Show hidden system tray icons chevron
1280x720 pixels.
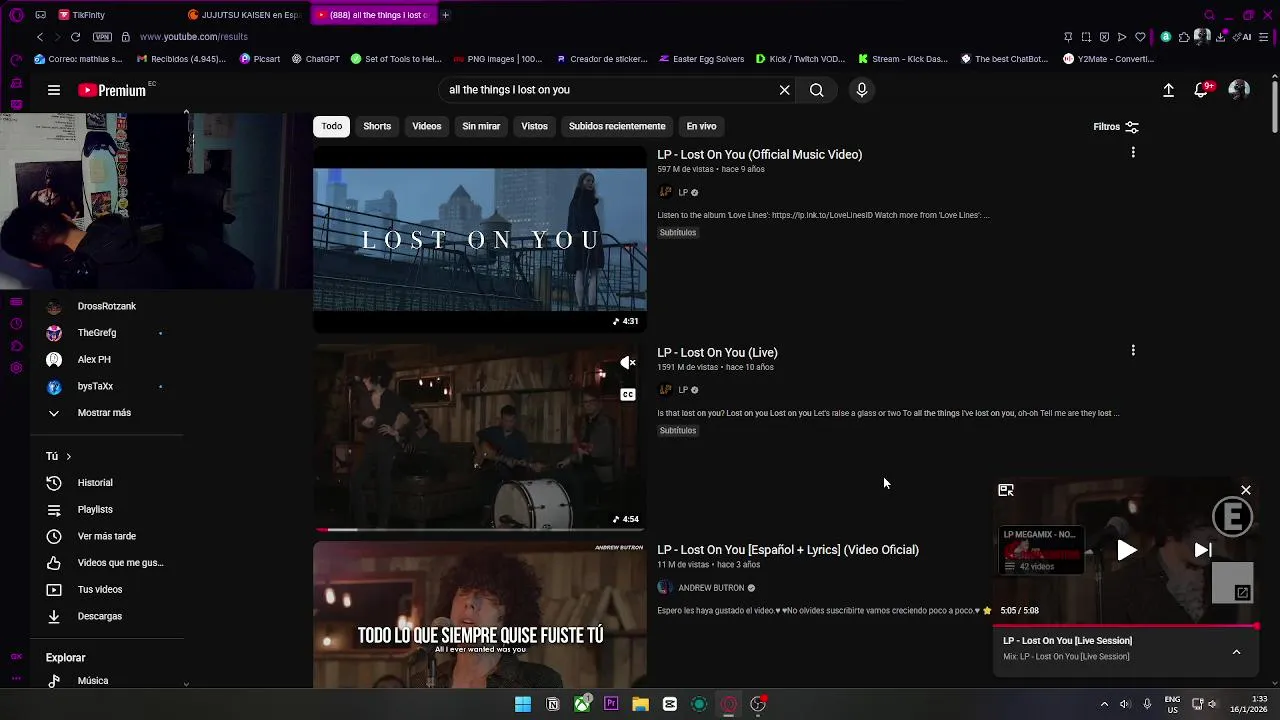tap(1104, 704)
